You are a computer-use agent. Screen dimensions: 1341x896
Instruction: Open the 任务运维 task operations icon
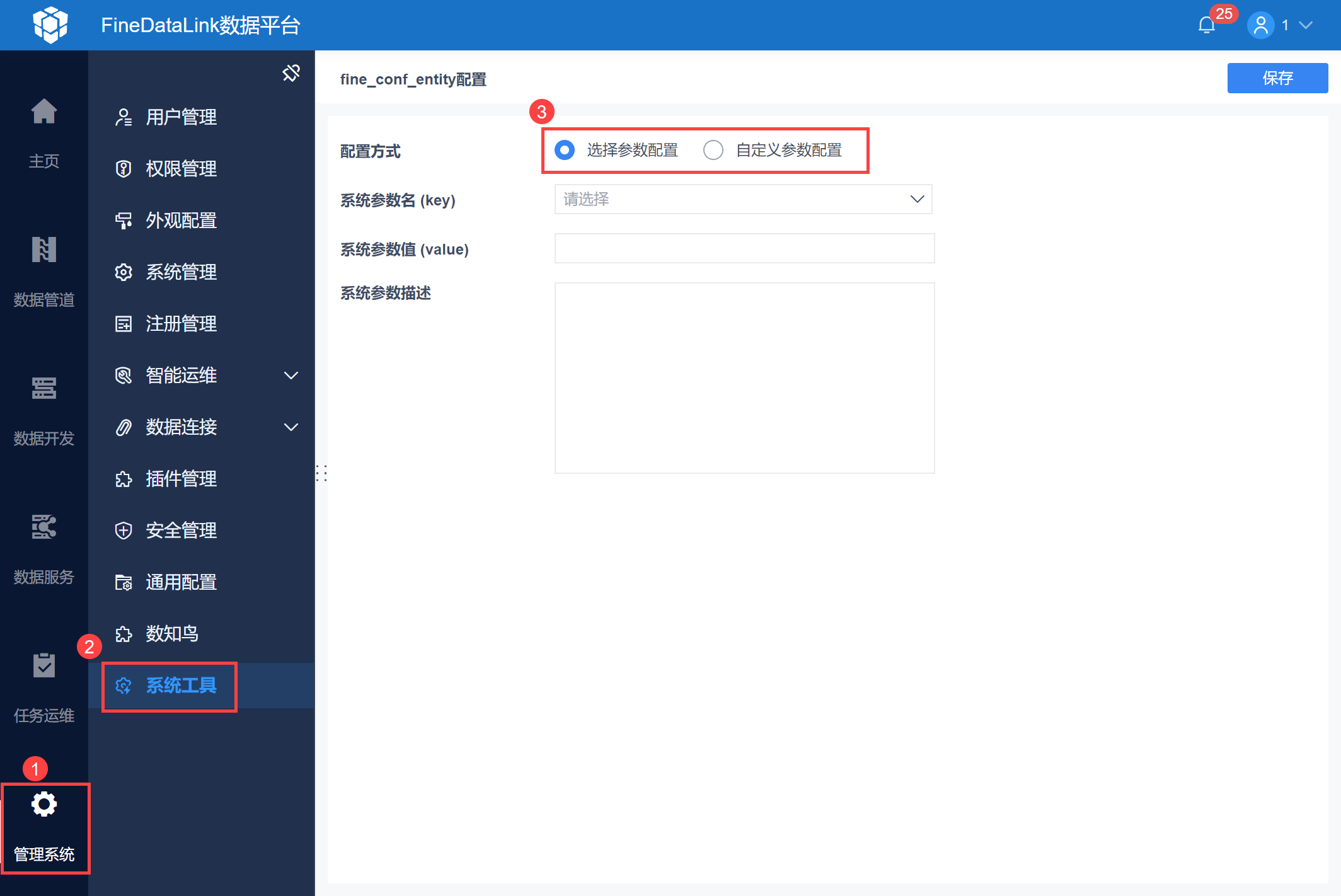[x=44, y=666]
